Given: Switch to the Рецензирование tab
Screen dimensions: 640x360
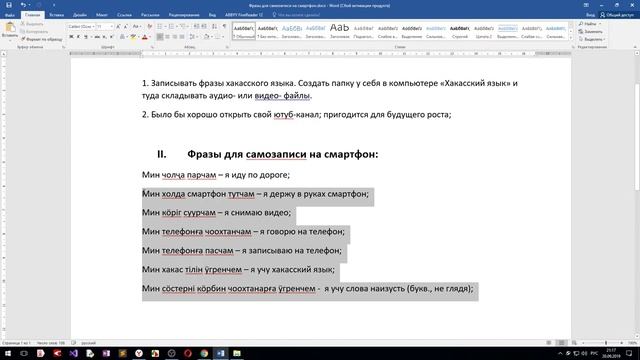Looking at the screenshot, I should 184,15.
